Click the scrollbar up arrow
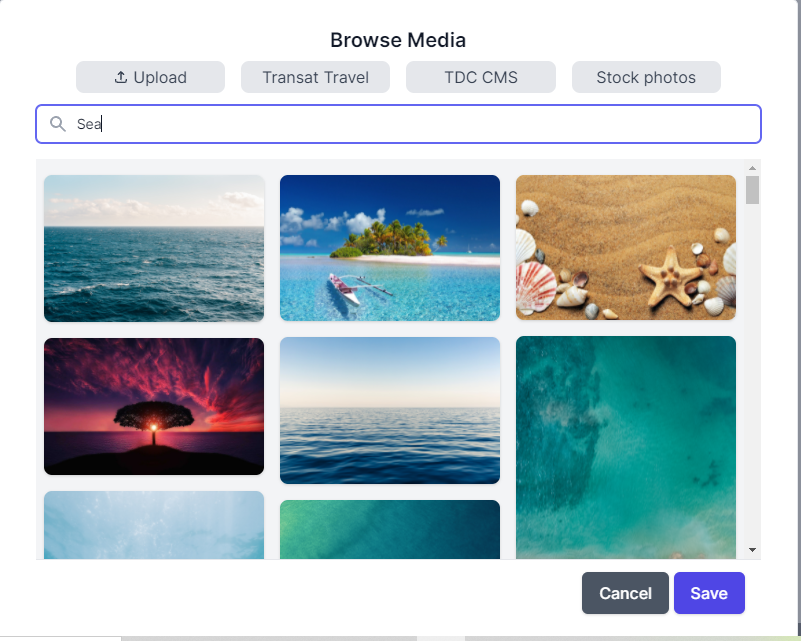801x641 pixels. pyautogui.click(x=752, y=167)
